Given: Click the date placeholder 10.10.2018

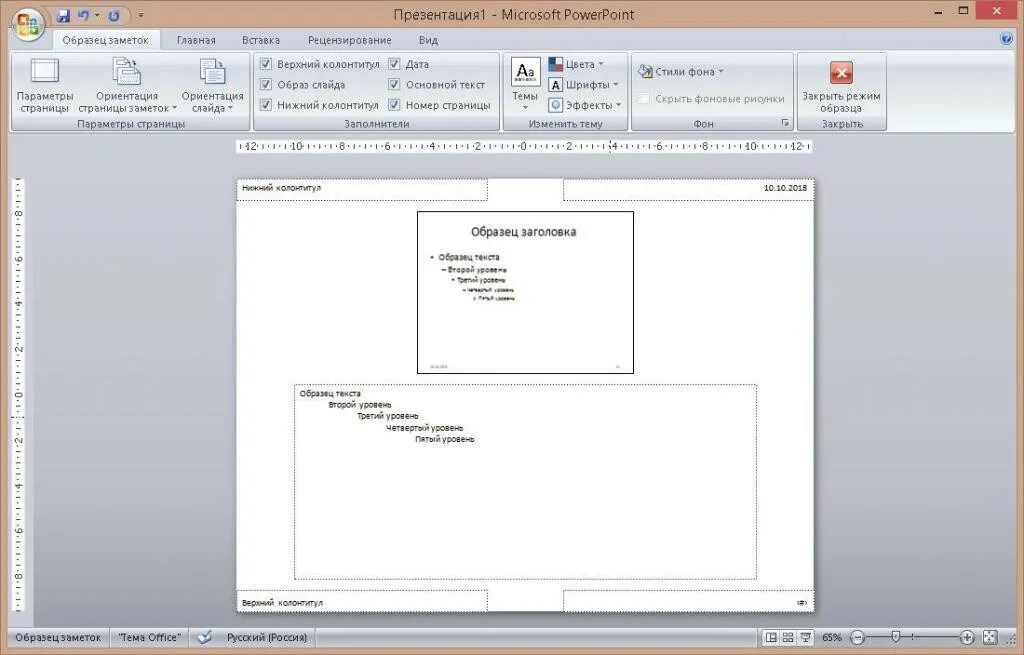Looking at the screenshot, I should coord(688,189).
